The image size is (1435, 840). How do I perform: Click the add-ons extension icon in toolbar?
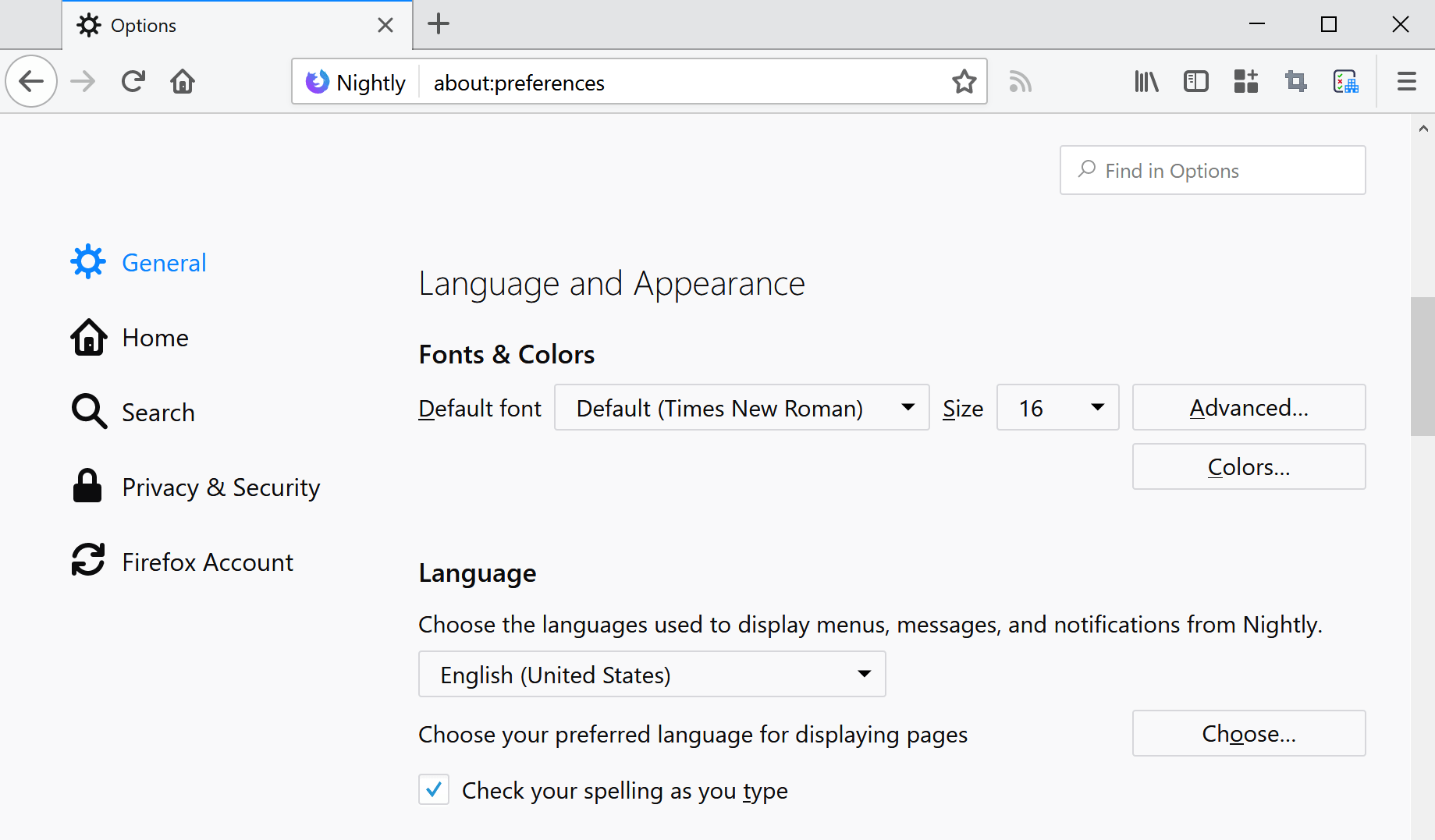point(1245,81)
